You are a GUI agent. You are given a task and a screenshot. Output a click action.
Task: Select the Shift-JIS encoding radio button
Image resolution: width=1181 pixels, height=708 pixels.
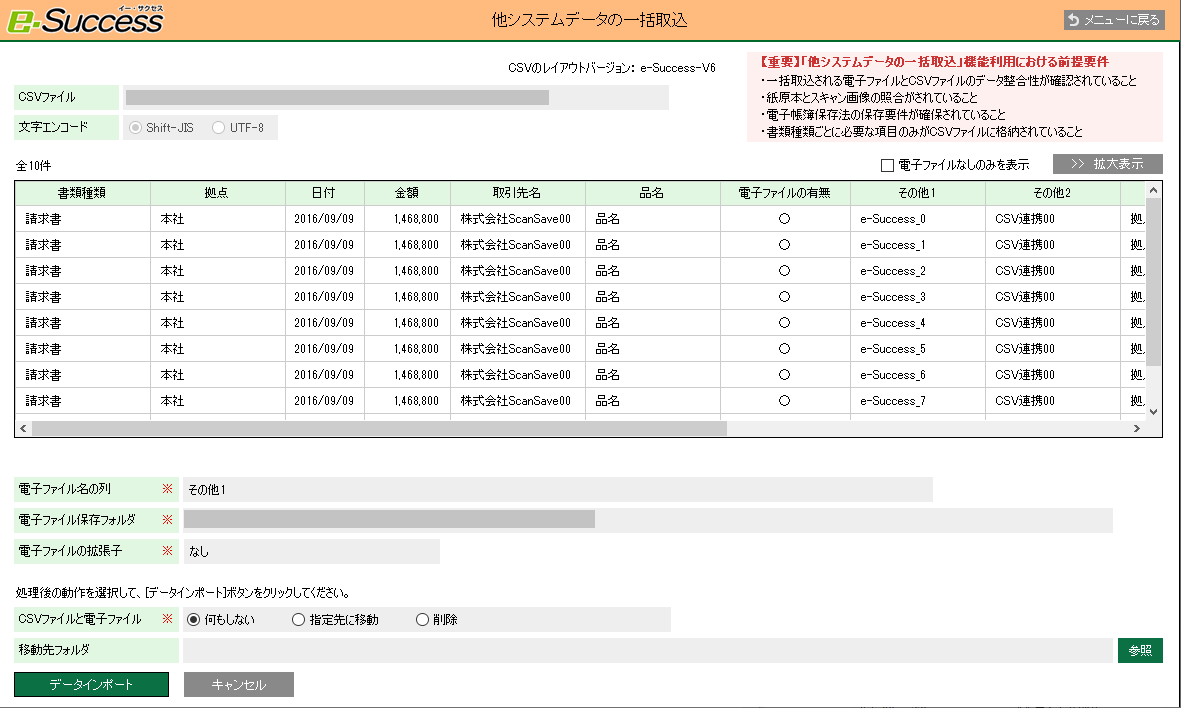click(x=136, y=128)
